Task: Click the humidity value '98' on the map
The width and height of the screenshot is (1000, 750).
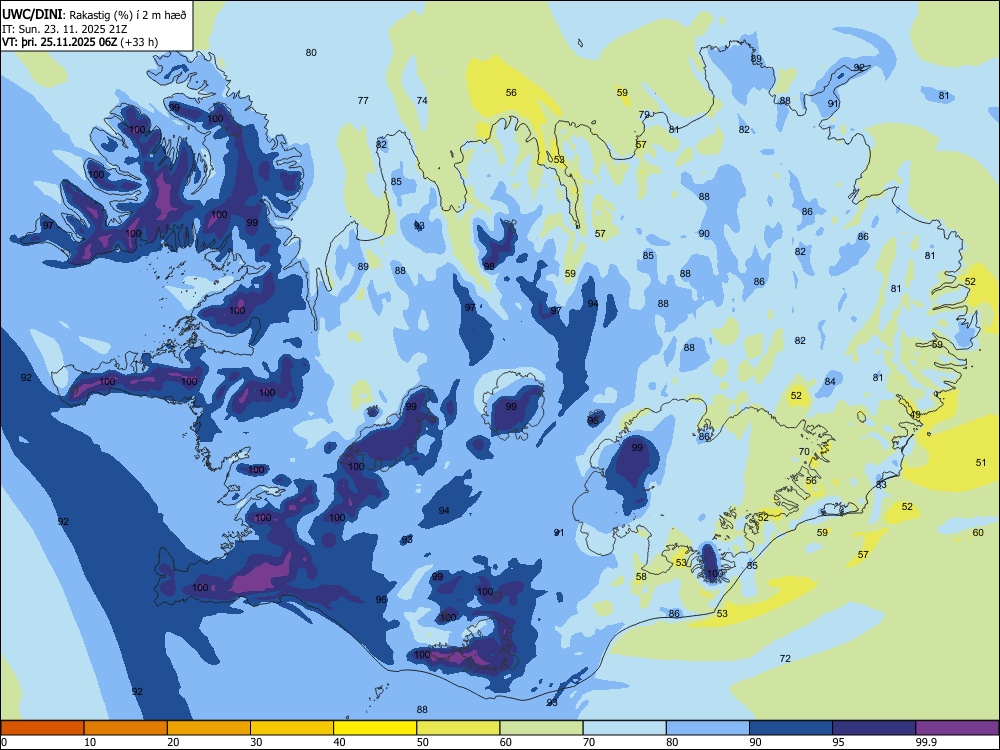Action: tap(489, 267)
